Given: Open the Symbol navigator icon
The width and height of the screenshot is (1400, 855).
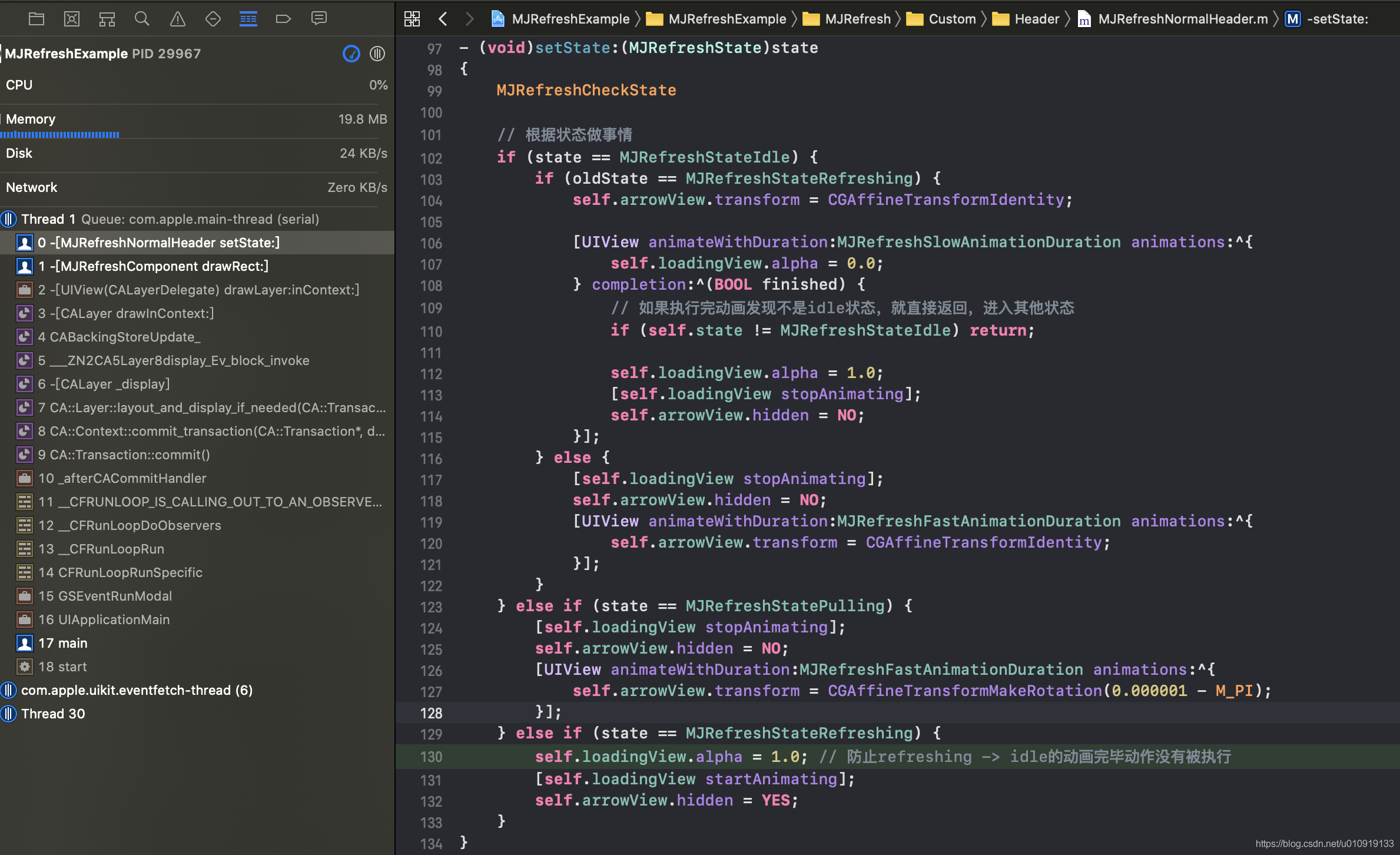Looking at the screenshot, I should tap(107, 19).
